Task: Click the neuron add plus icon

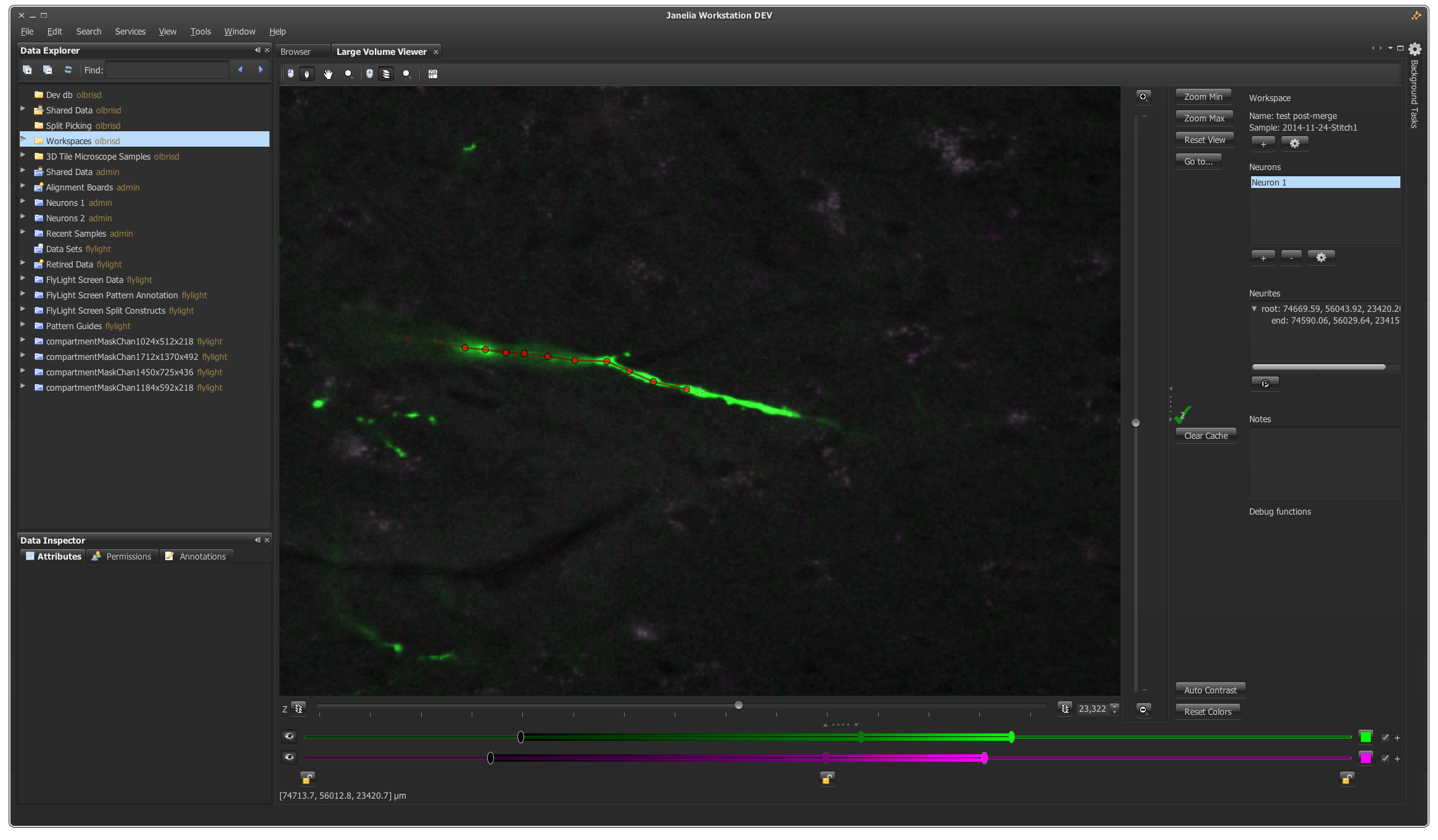Action: coord(1263,258)
